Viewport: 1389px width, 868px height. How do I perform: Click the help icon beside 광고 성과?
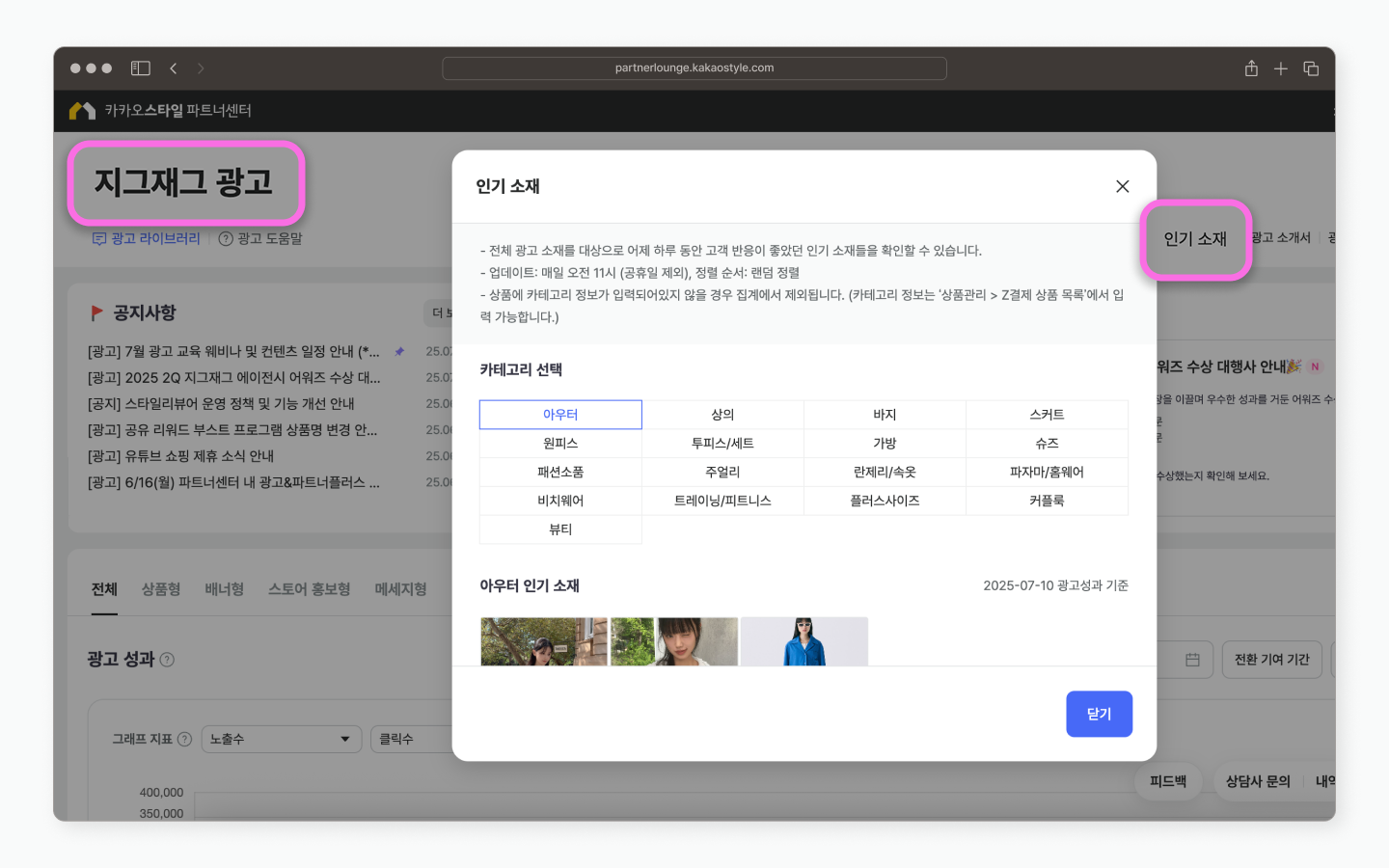click(x=167, y=660)
